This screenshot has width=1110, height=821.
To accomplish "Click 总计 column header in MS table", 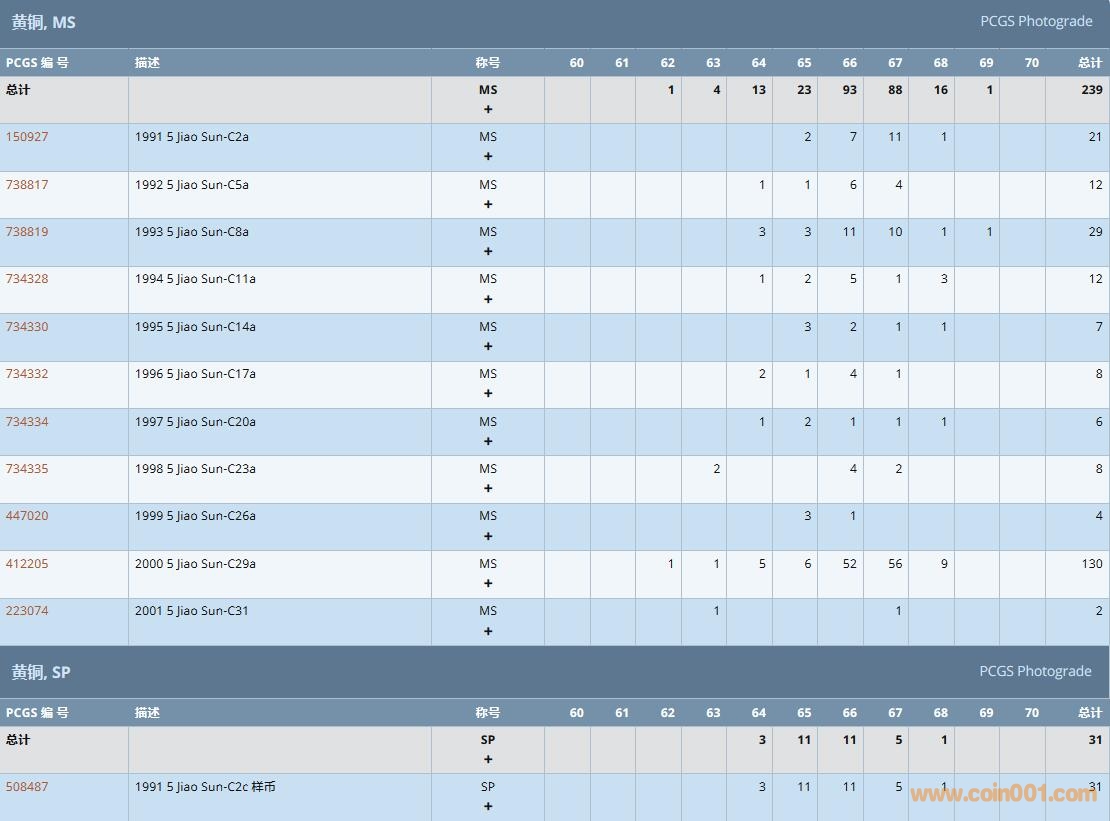I will tap(1090, 63).
